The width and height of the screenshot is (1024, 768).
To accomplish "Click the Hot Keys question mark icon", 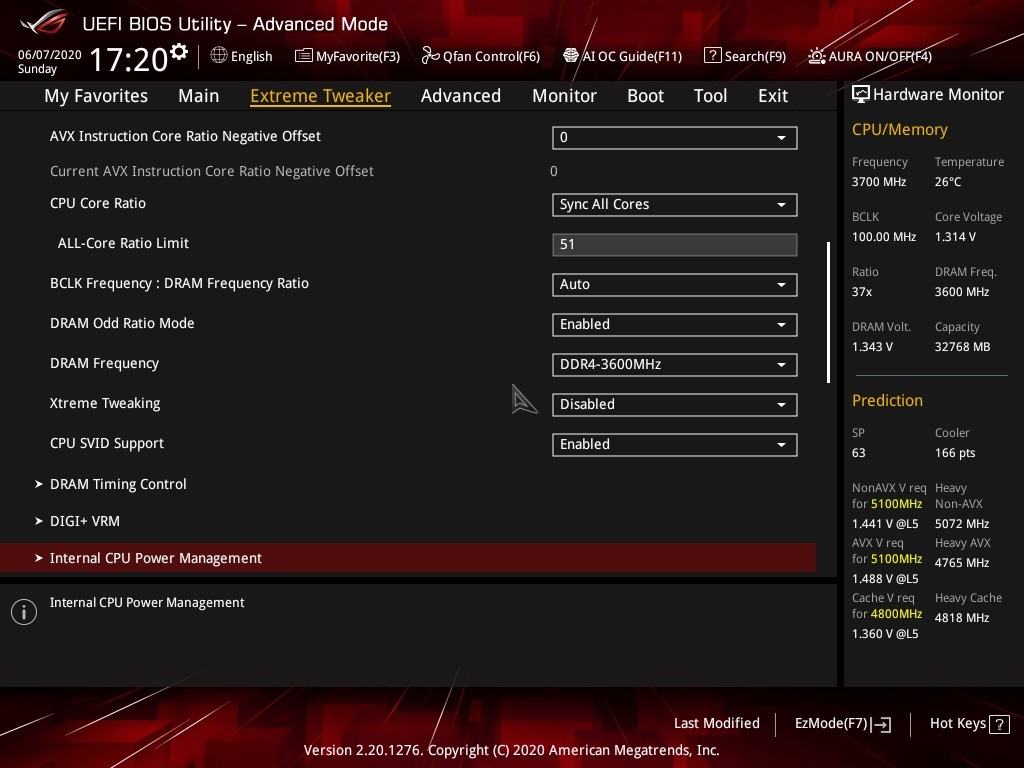I will coord(999,724).
